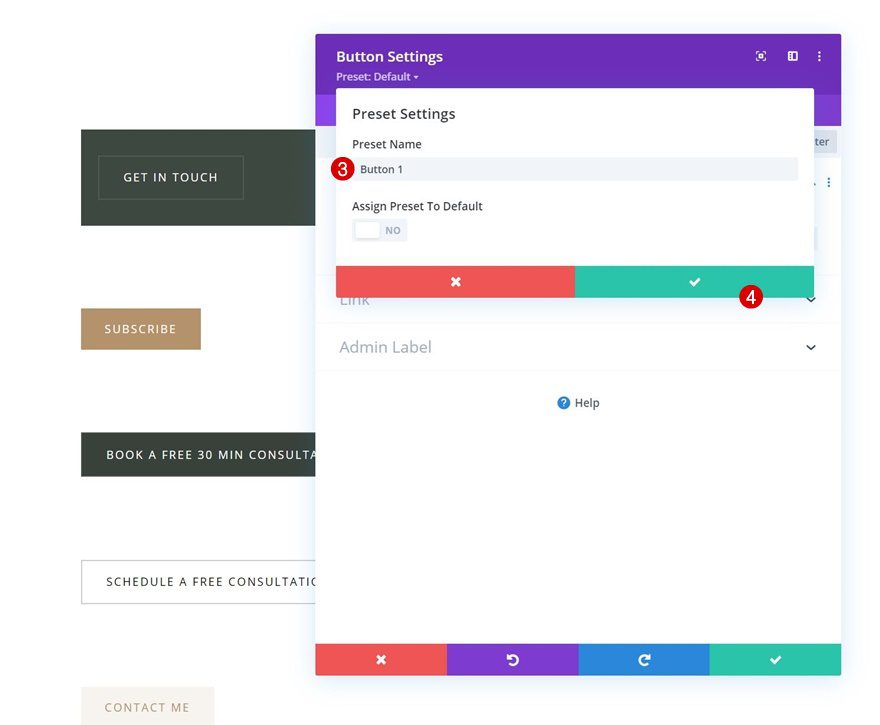The image size is (880, 725).
Task: Save settings with the green checkmark icon
Action: (775, 659)
